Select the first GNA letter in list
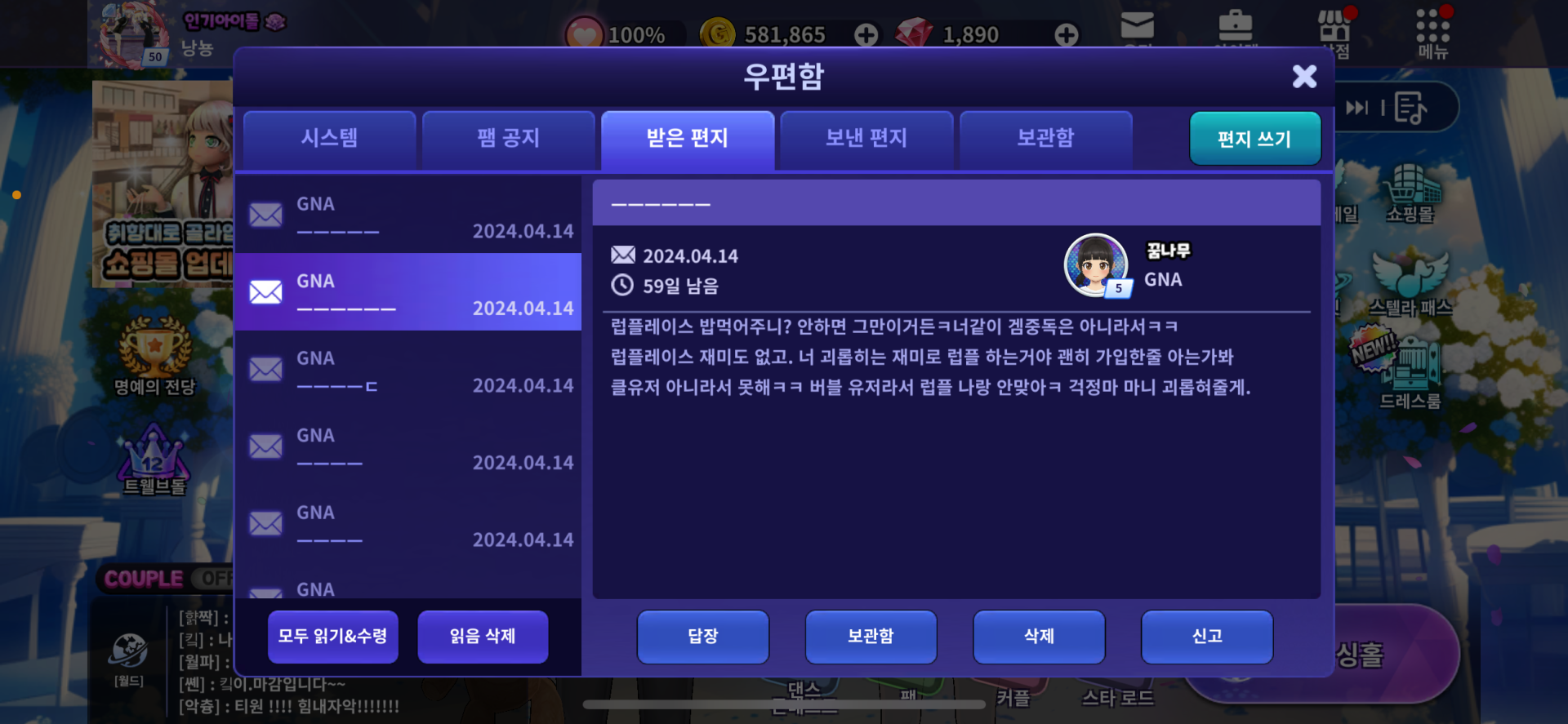1568x724 pixels. coord(408,215)
